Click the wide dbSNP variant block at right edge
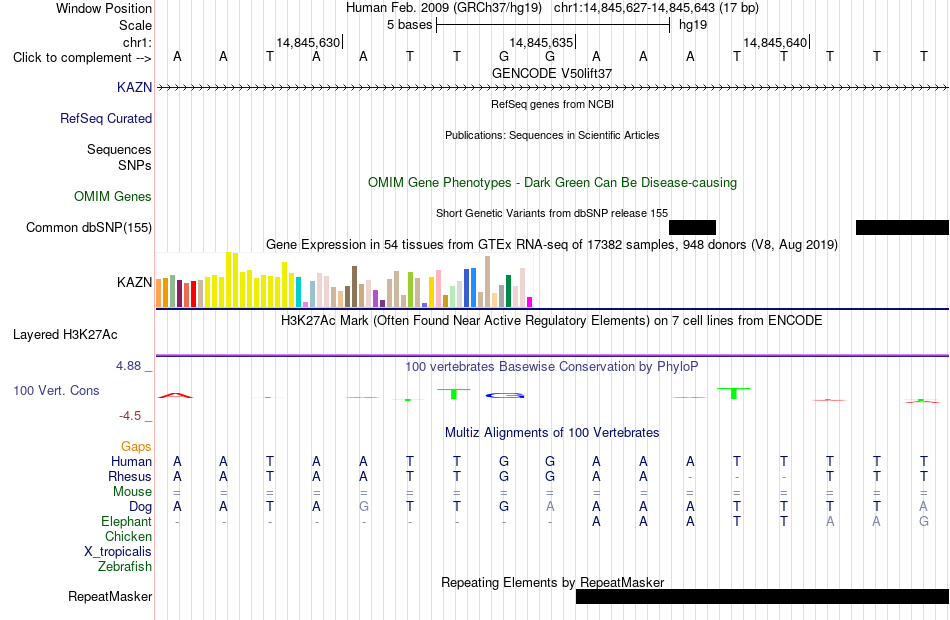 point(902,227)
